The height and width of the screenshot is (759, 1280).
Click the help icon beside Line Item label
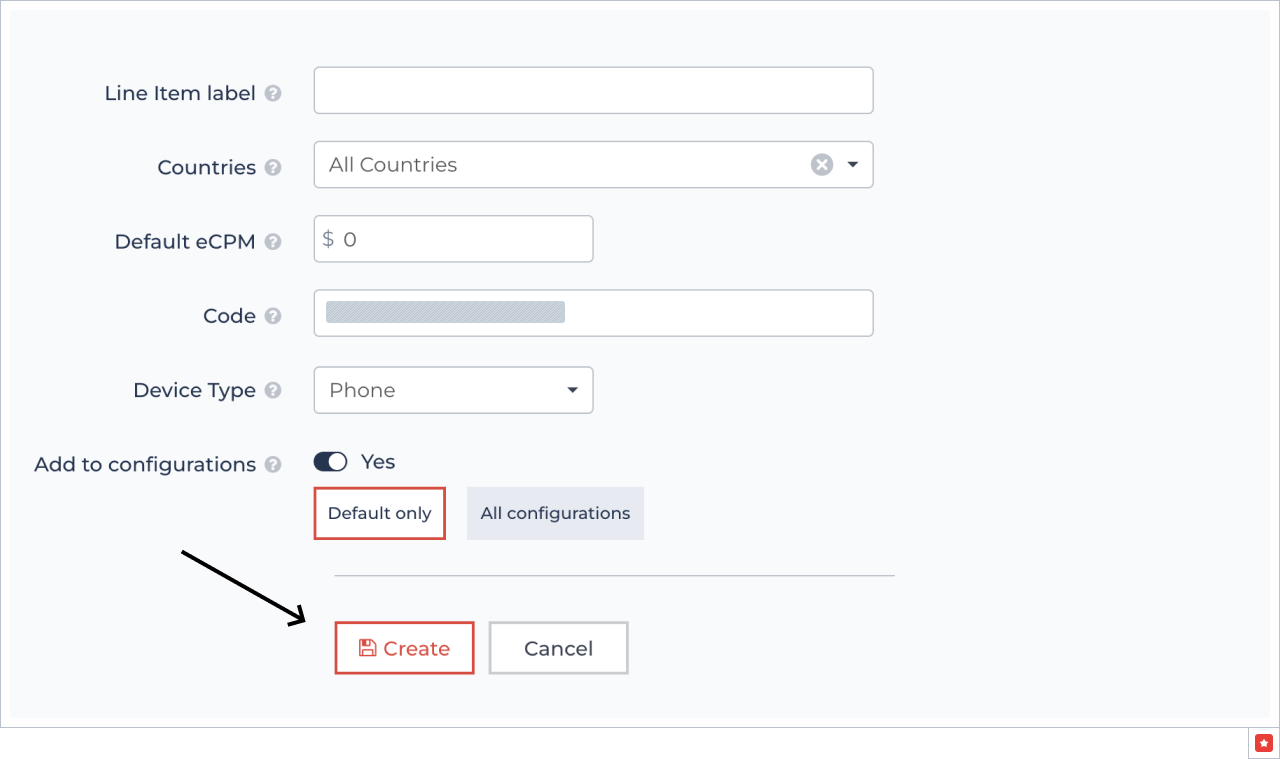pos(273,93)
